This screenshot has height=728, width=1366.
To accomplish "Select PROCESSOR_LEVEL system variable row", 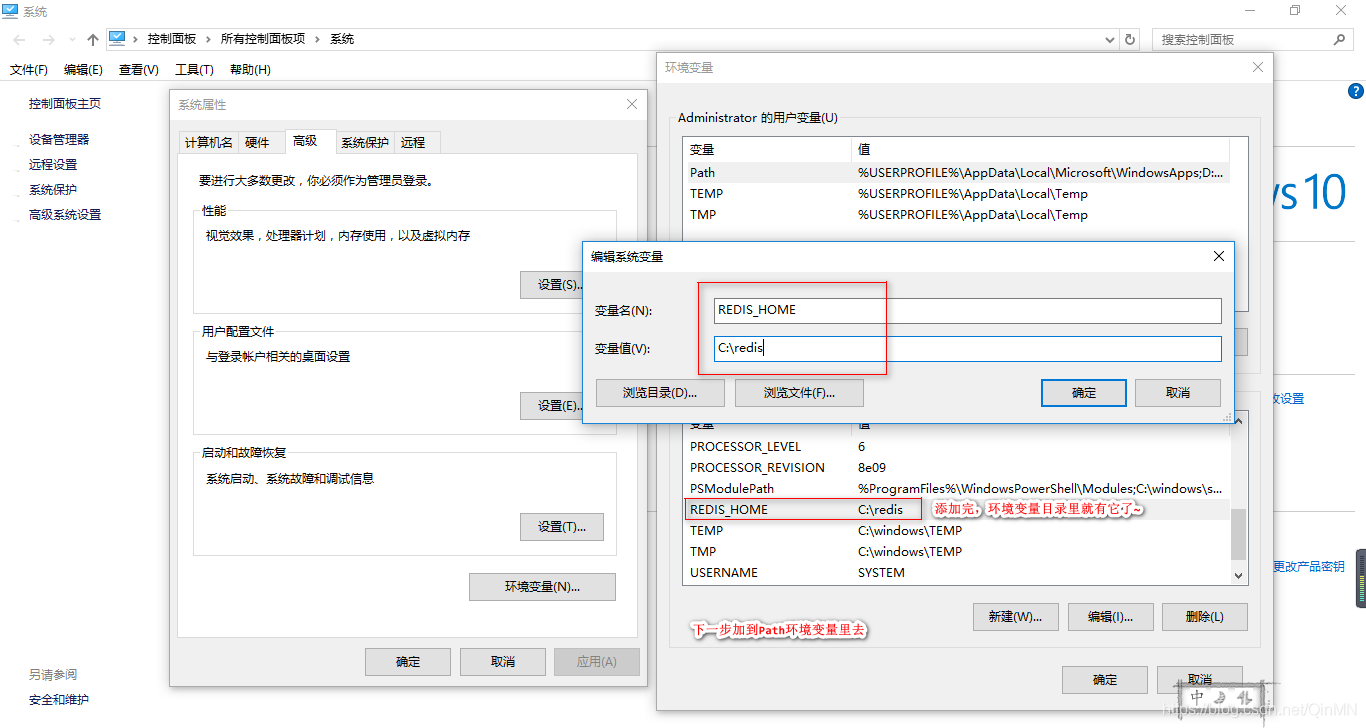I will (957, 447).
